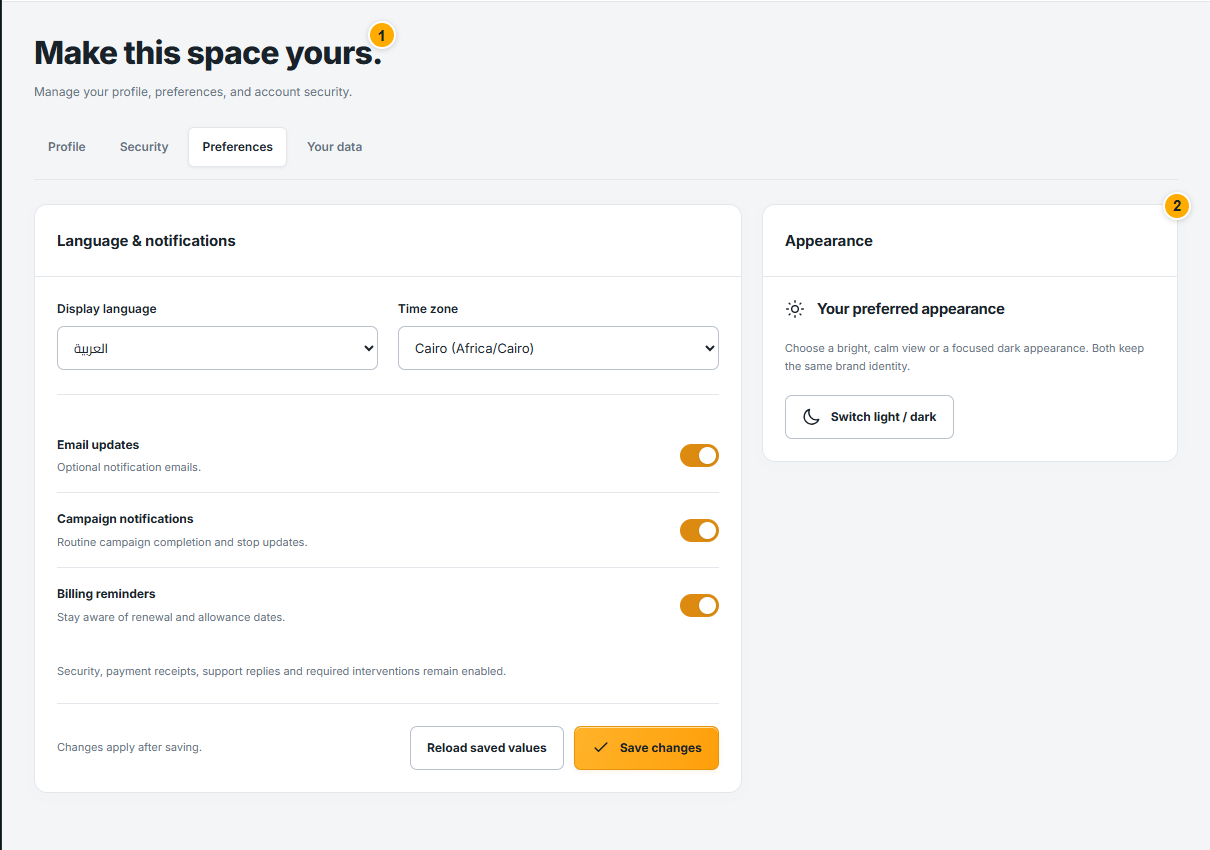
Task: Open the Security tab
Action: pos(144,147)
